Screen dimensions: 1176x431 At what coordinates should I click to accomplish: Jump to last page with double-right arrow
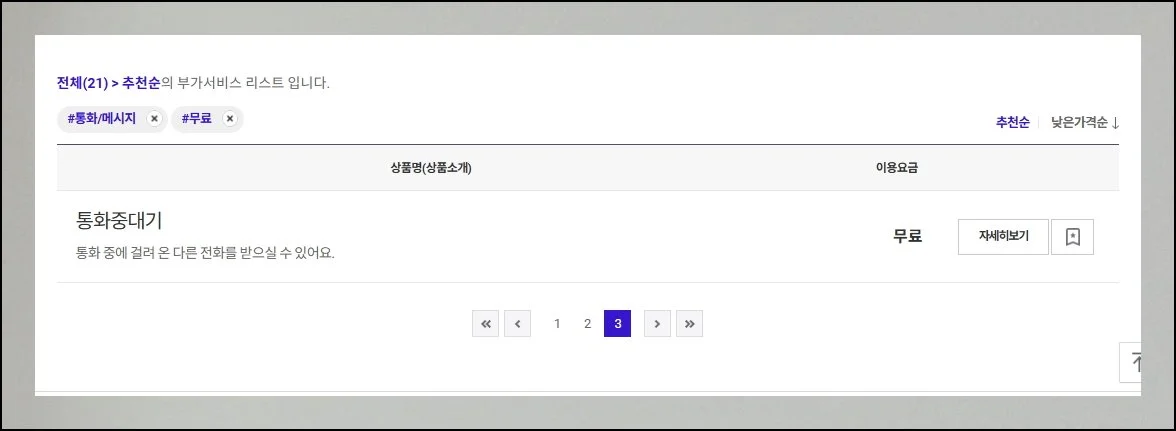pos(689,324)
